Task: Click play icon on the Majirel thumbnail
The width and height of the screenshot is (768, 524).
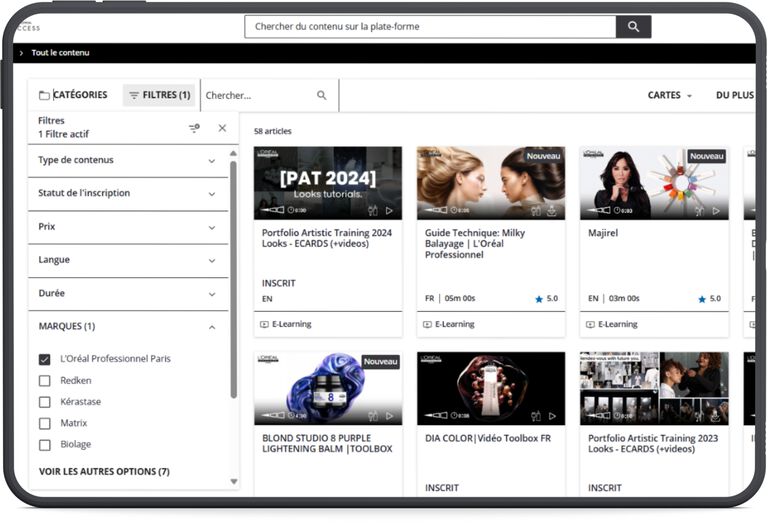Action: coord(716,211)
